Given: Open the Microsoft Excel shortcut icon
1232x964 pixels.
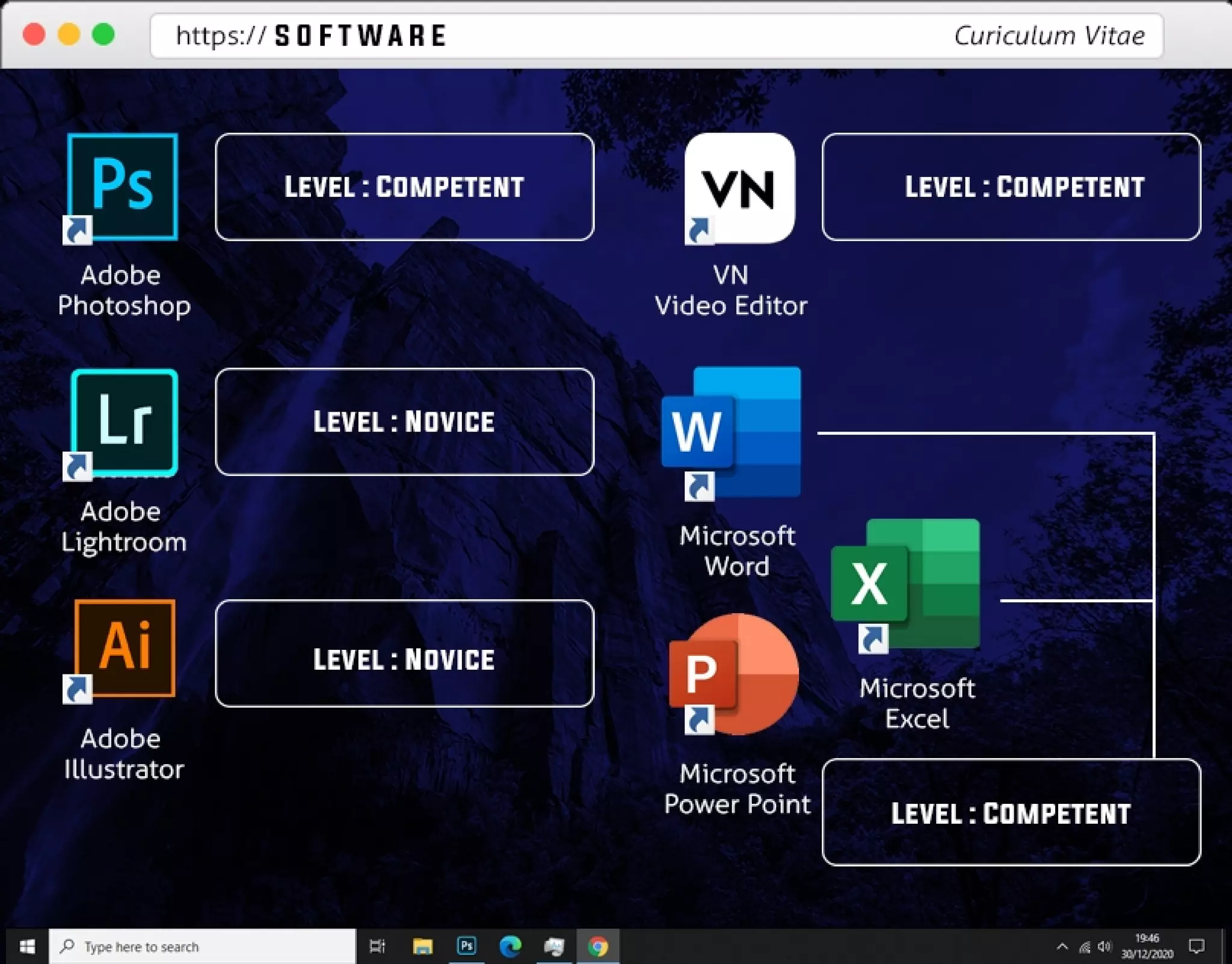Looking at the screenshot, I should click(x=905, y=584).
